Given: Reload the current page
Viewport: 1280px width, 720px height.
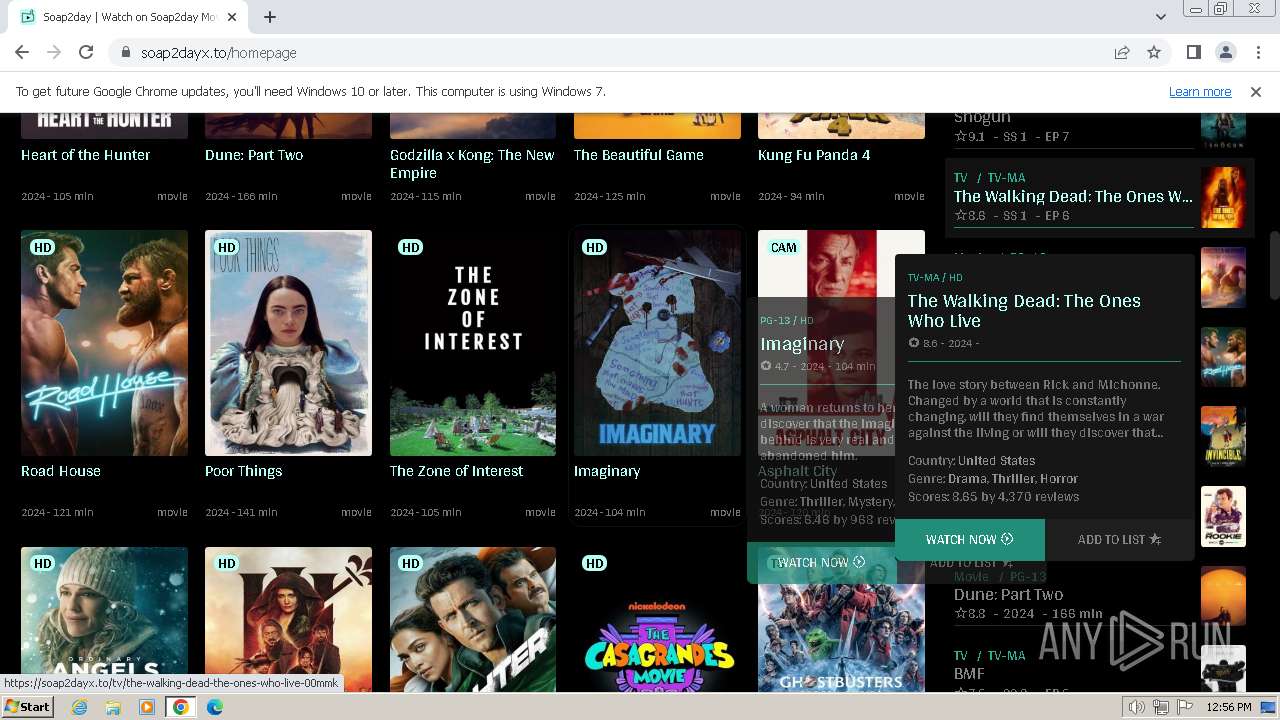Looking at the screenshot, I should point(86,53).
